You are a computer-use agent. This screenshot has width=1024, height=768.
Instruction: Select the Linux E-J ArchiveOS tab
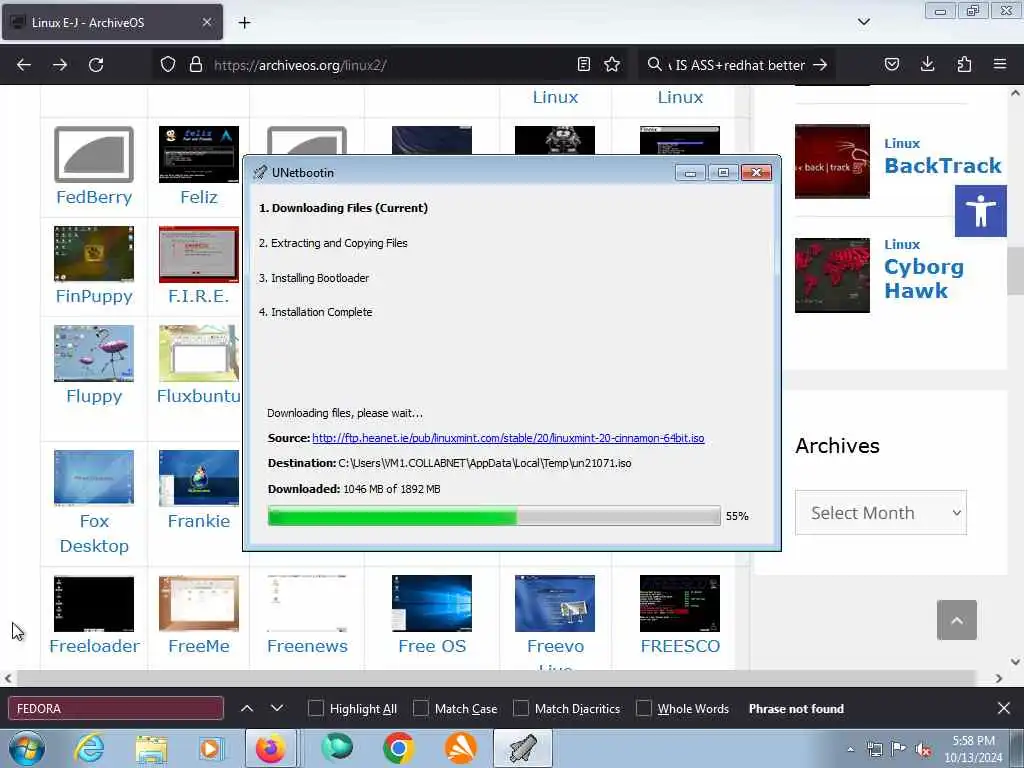click(112, 22)
